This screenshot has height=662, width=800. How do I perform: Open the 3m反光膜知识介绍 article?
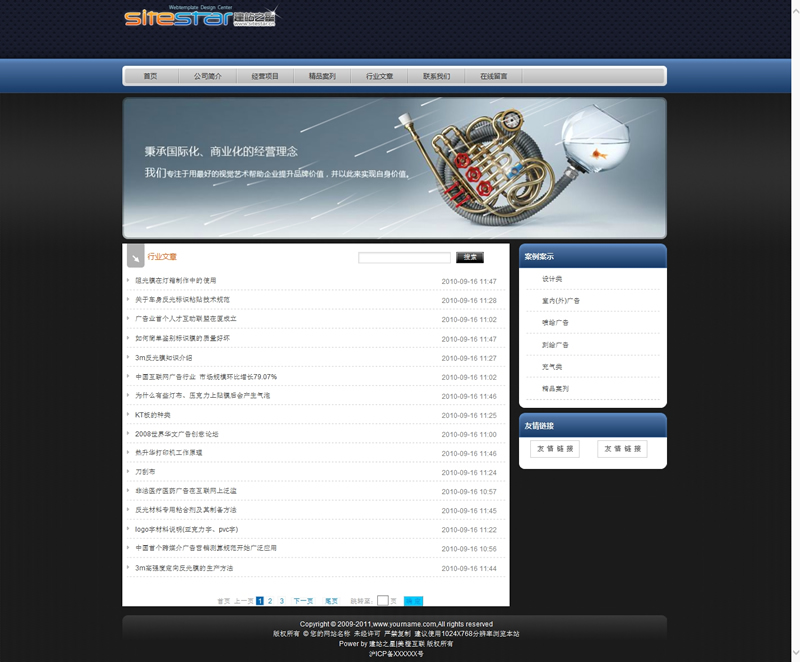point(163,357)
